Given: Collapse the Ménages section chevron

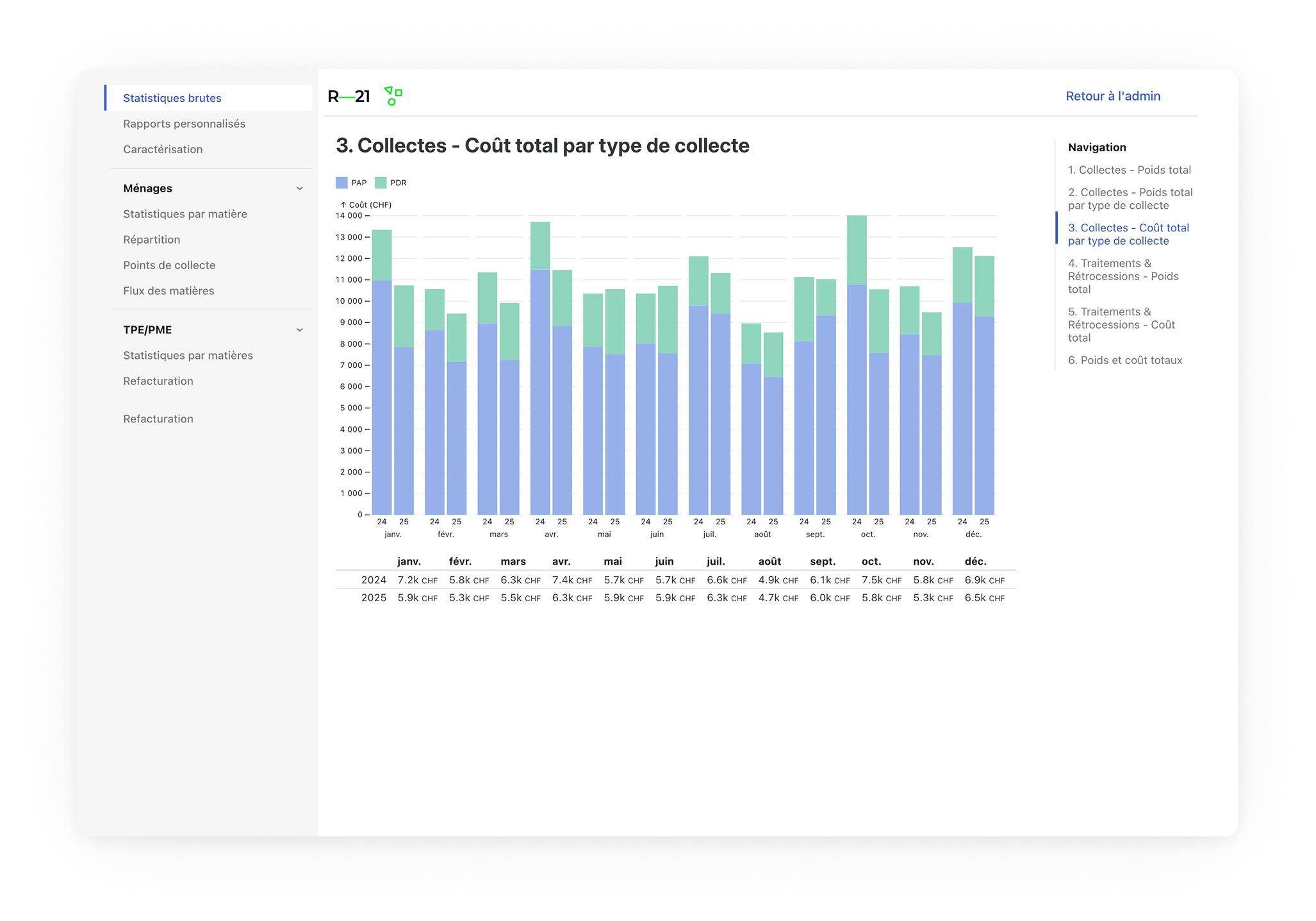Looking at the screenshot, I should click(299, 188).
